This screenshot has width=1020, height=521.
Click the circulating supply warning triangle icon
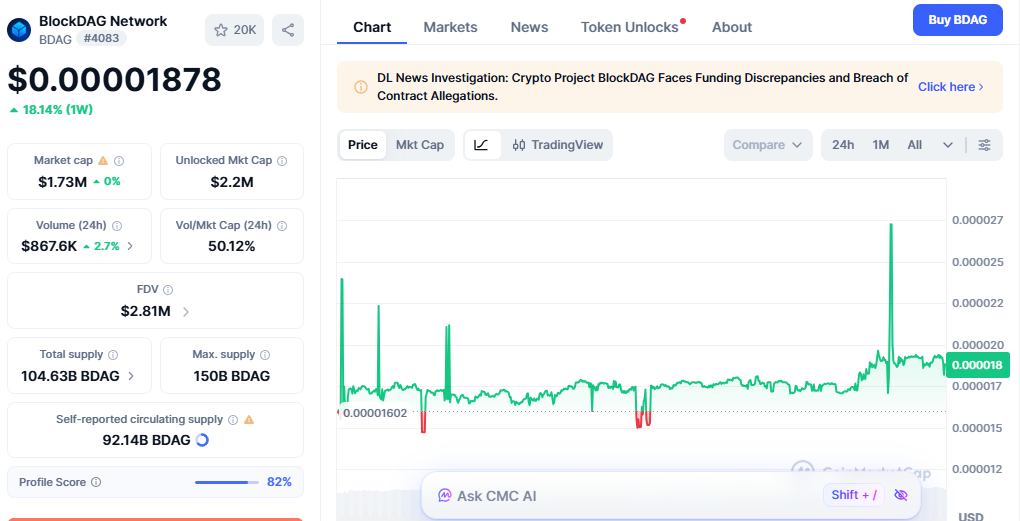pyautogui.click(x=248, y=420)
